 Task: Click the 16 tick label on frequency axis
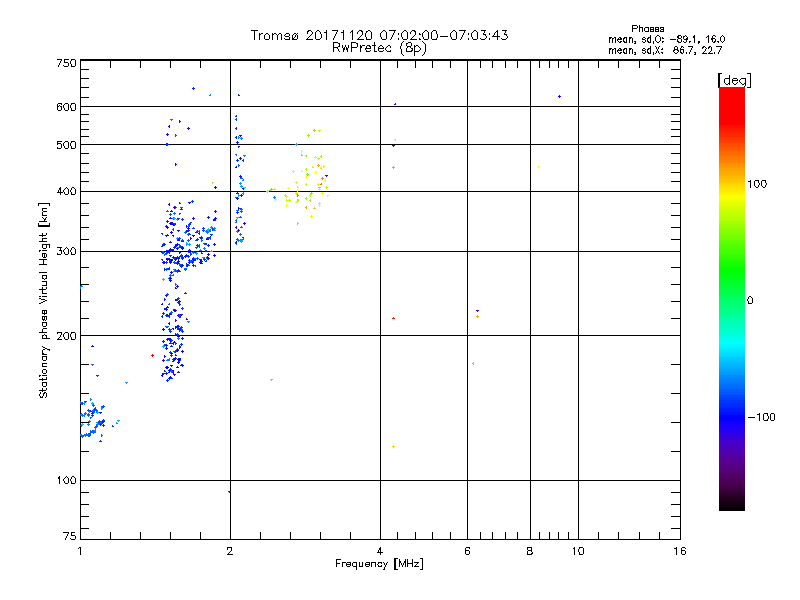[678, 551]
